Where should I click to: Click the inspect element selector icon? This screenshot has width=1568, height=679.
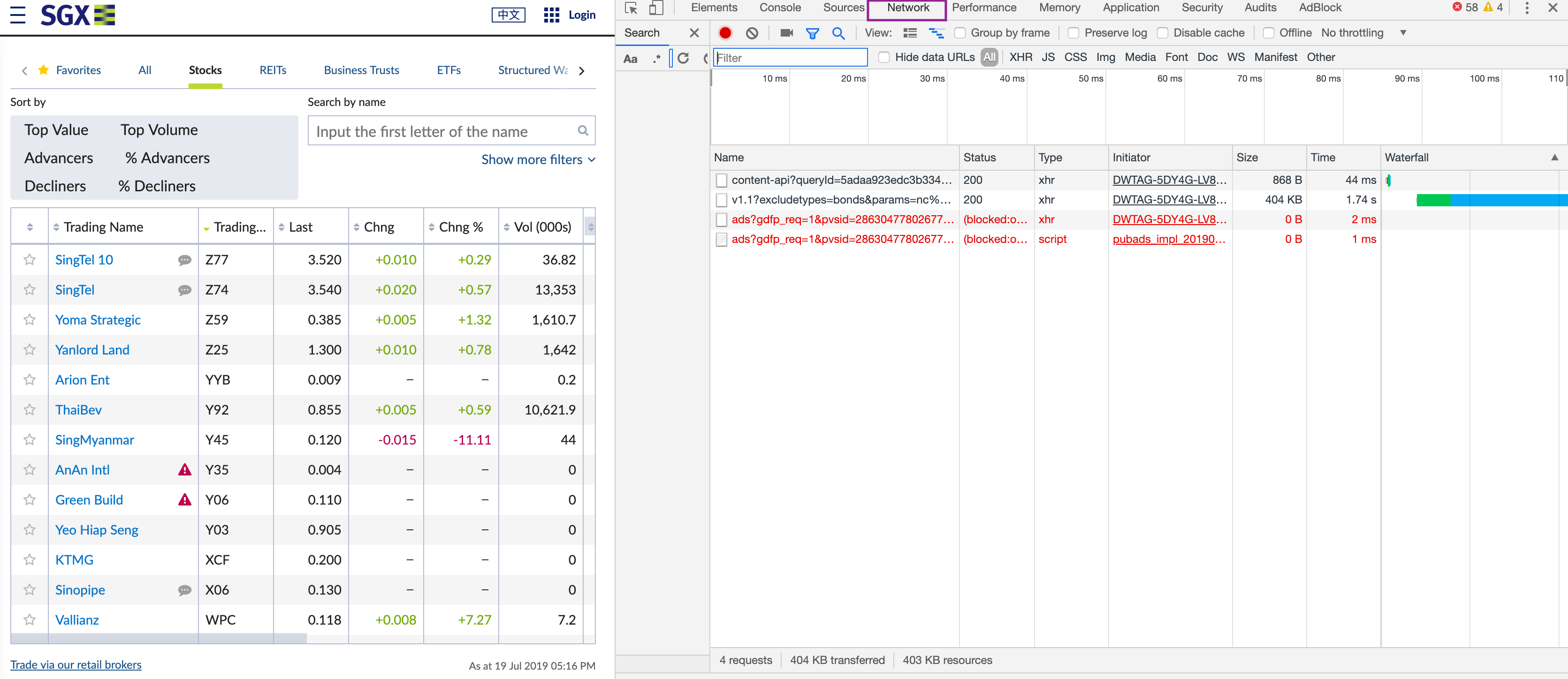click(x=631, y=8)
